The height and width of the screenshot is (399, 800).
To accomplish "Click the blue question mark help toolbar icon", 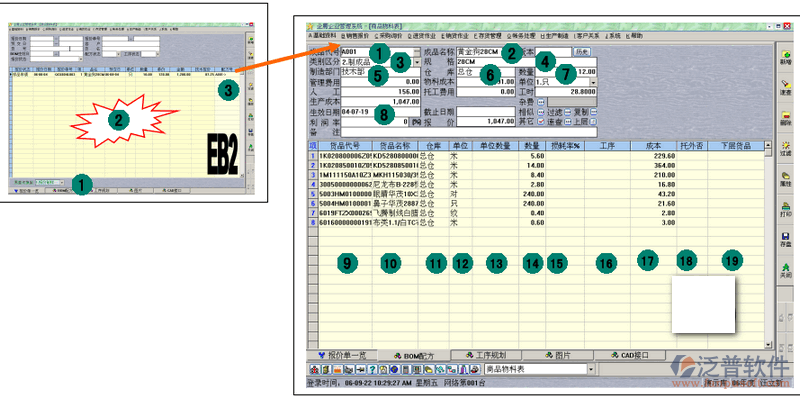I will point(373,369).
